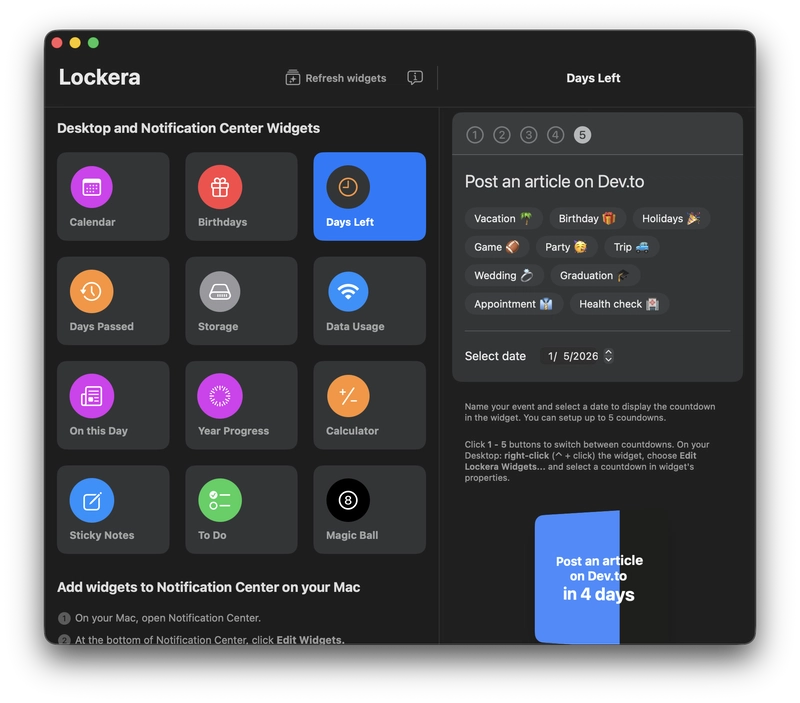
Task: Click 'Add widgets to Notification Center' heading
Action: click(209, 587)
